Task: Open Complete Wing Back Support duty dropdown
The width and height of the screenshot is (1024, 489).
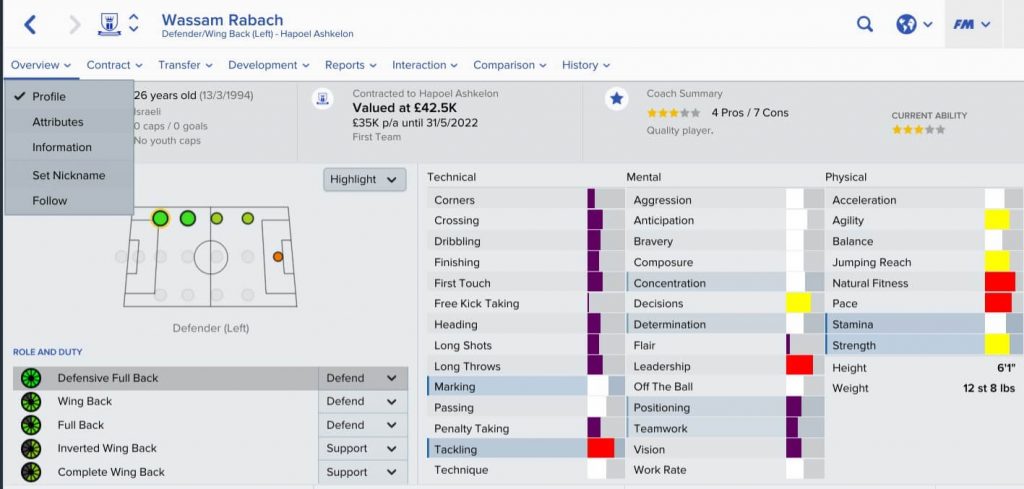Action: 362,472
